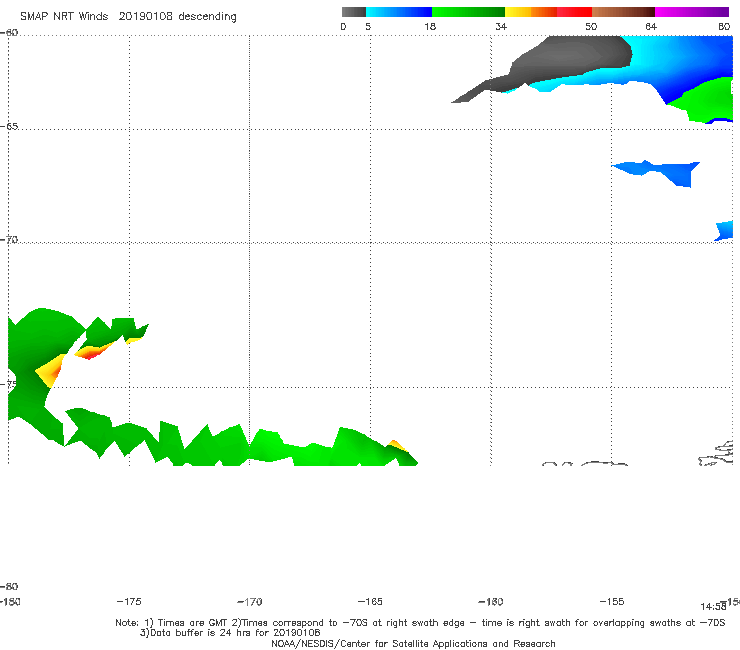
Task: Click the magenta-purple segment of the color bar
Action: pos(692,12)
